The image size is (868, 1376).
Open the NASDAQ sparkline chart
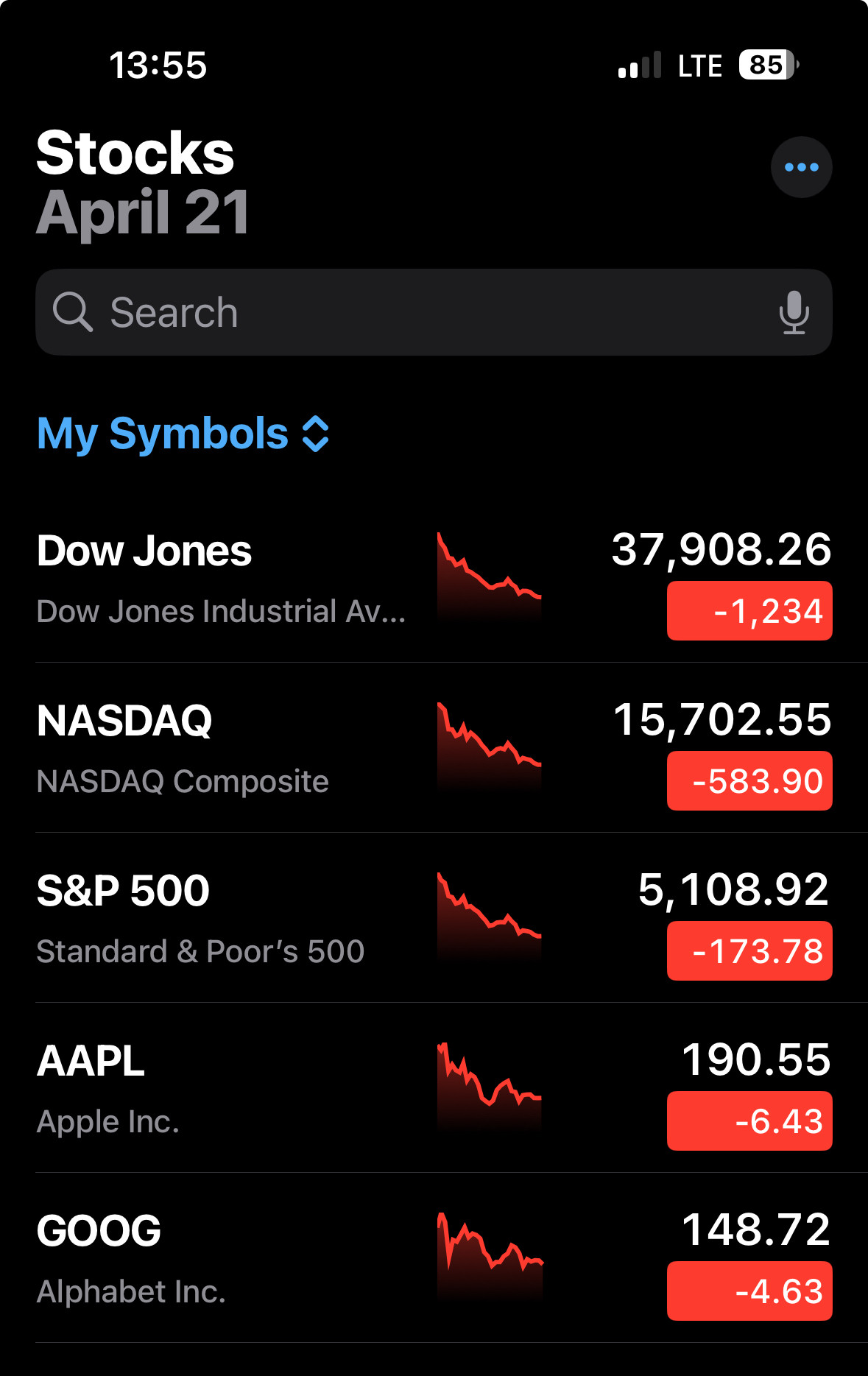pyautogui.click(x=490, y=747)
